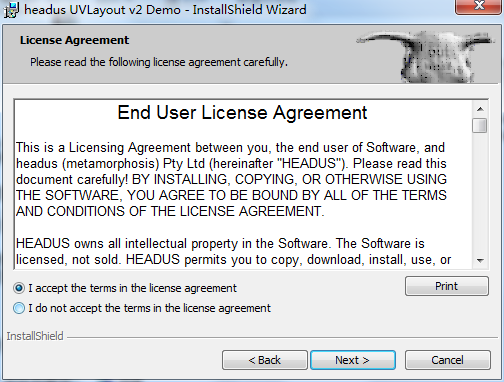504x382 pixels.
Task: Click the headus UVLayout v2 Demo title bar text
Action: [165, 10]
